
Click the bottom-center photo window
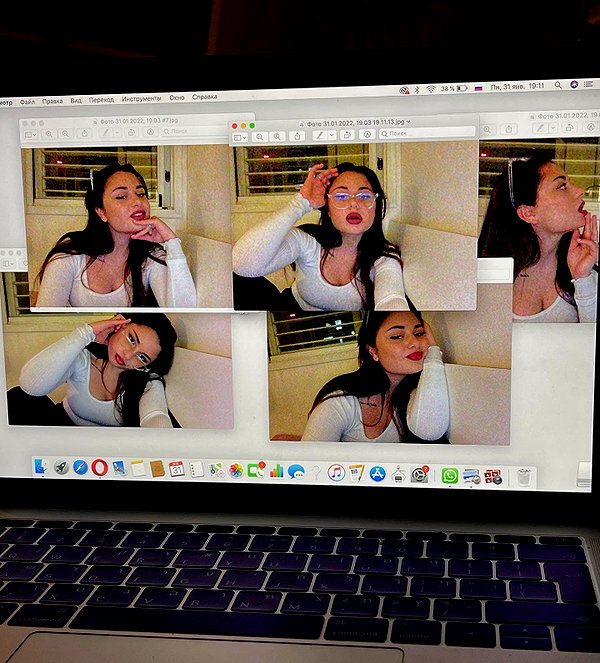click(x=389, y=378)
